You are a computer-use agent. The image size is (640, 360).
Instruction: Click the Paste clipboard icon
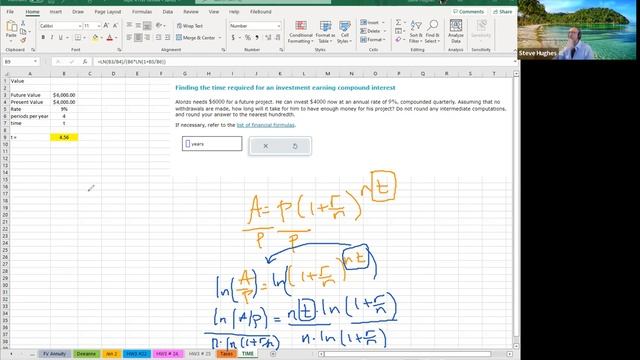point(11,27)
